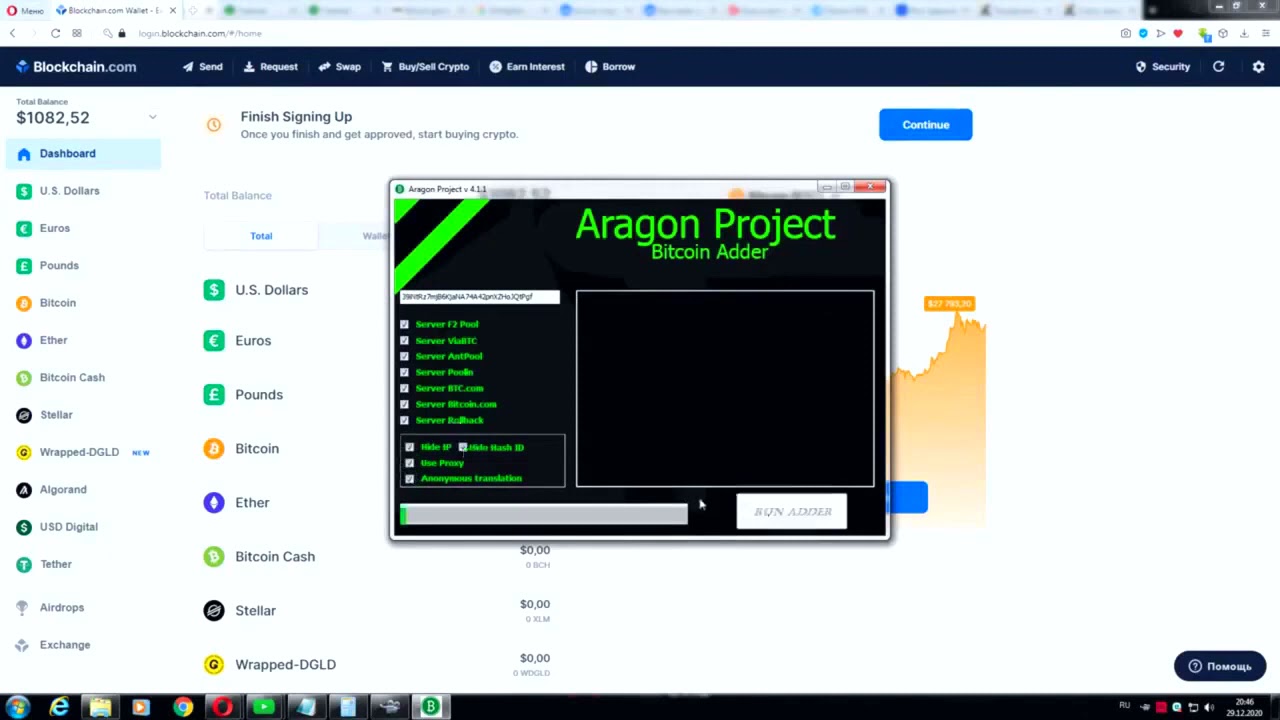Screen dimensions: 1280x720
Task: Toggle the Server F2 Pool checkbox
Action: [404, 324]
